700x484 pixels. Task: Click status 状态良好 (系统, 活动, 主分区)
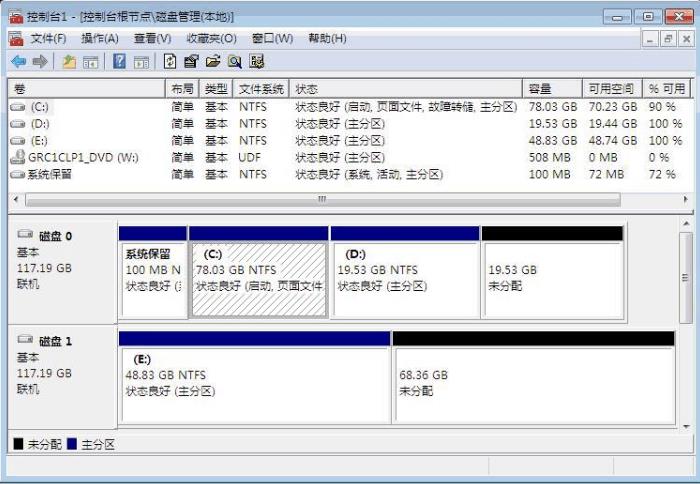point(369,175)
